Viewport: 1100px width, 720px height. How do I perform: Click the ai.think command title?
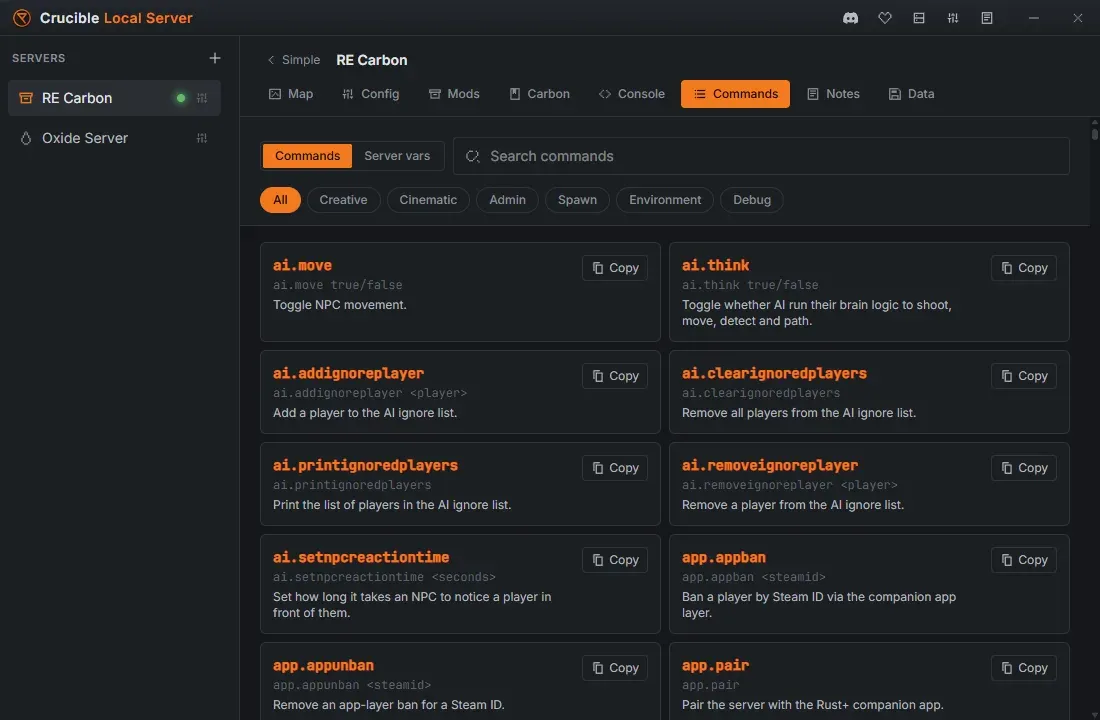[x=716, y=265]
